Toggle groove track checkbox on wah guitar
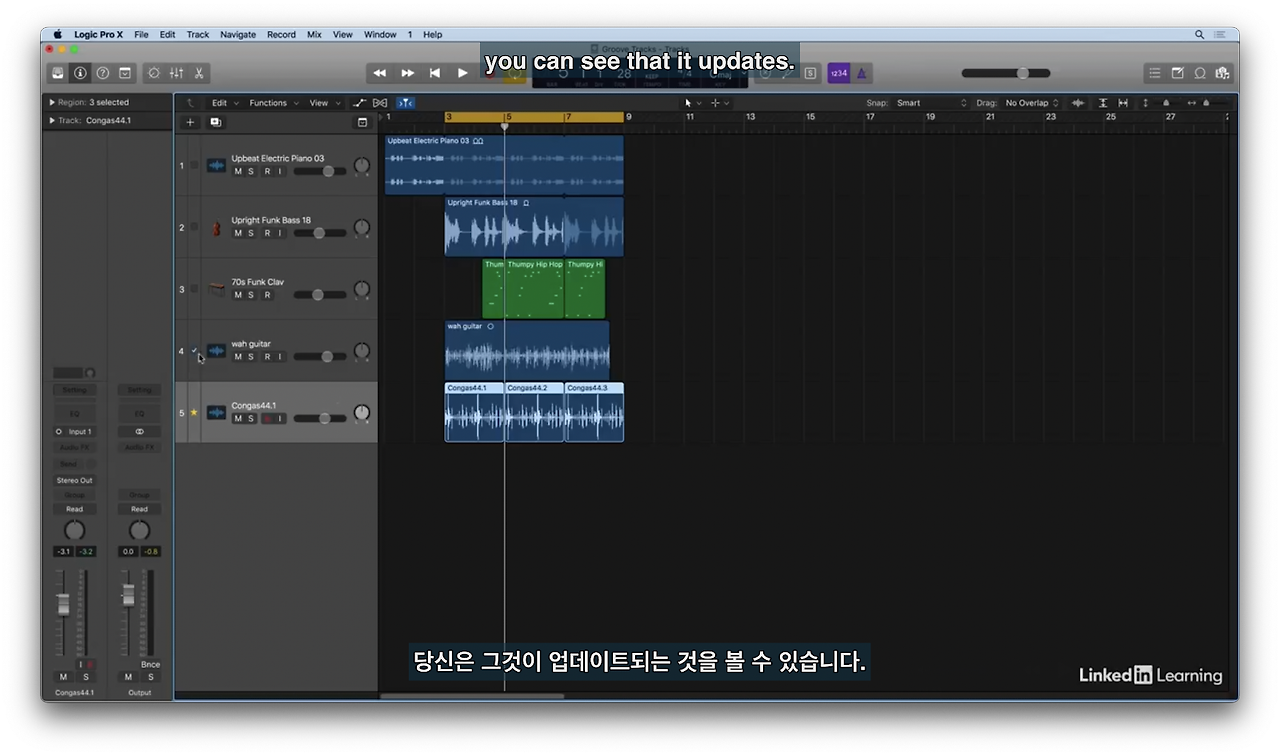Screen dimensions: 1280x756 click(x=194, y=350)
